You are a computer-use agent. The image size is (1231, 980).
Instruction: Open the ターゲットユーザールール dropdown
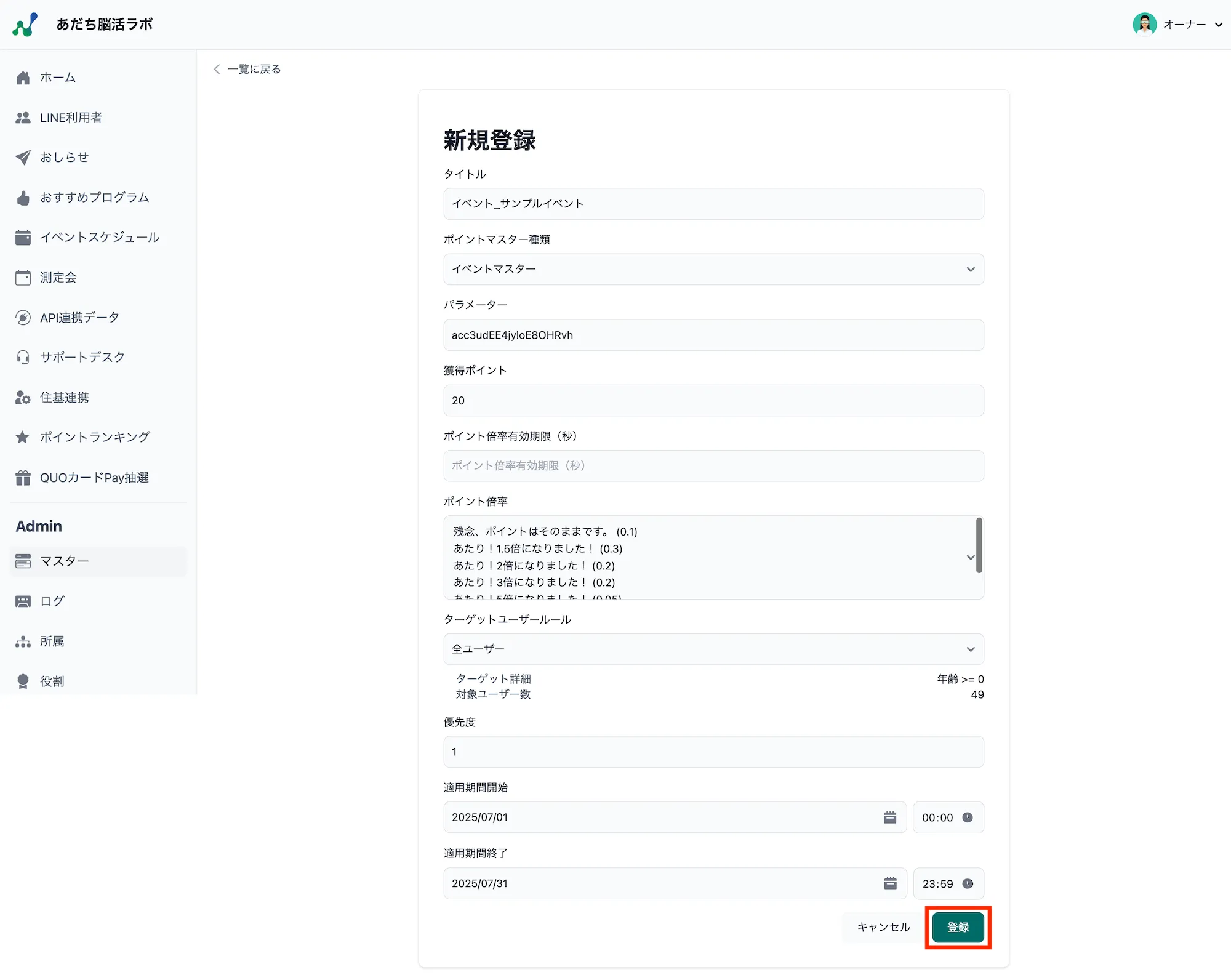[x=713, y=649]
